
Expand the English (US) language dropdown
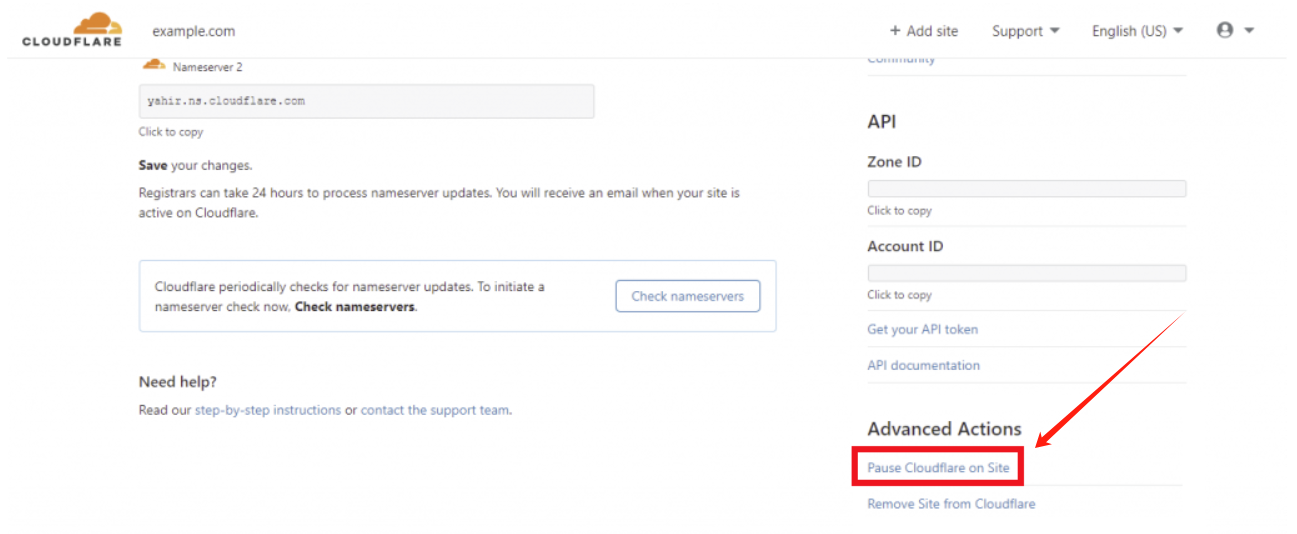[1137, 31]
